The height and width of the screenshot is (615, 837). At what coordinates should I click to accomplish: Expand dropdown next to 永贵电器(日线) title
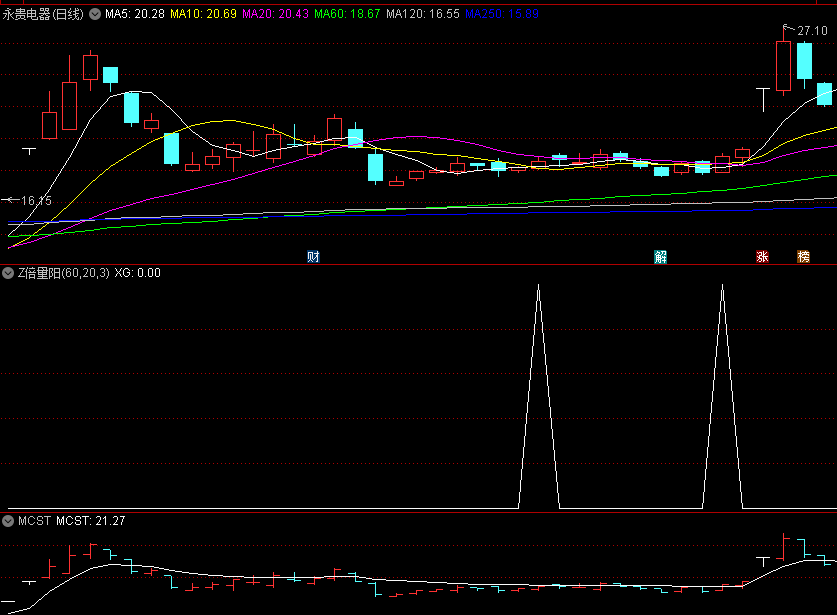95,14
